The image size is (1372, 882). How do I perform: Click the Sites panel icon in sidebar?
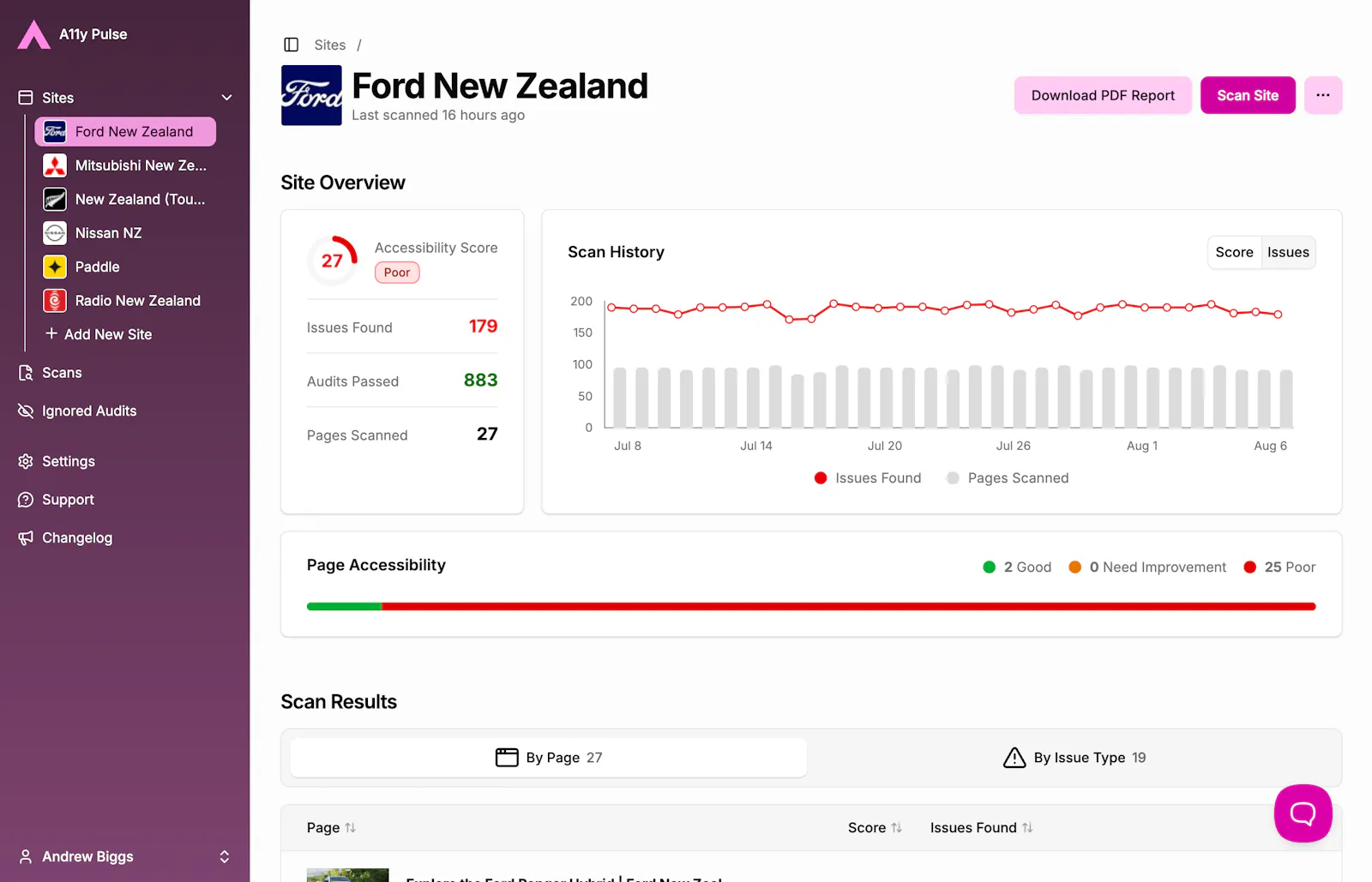[26, 98]
